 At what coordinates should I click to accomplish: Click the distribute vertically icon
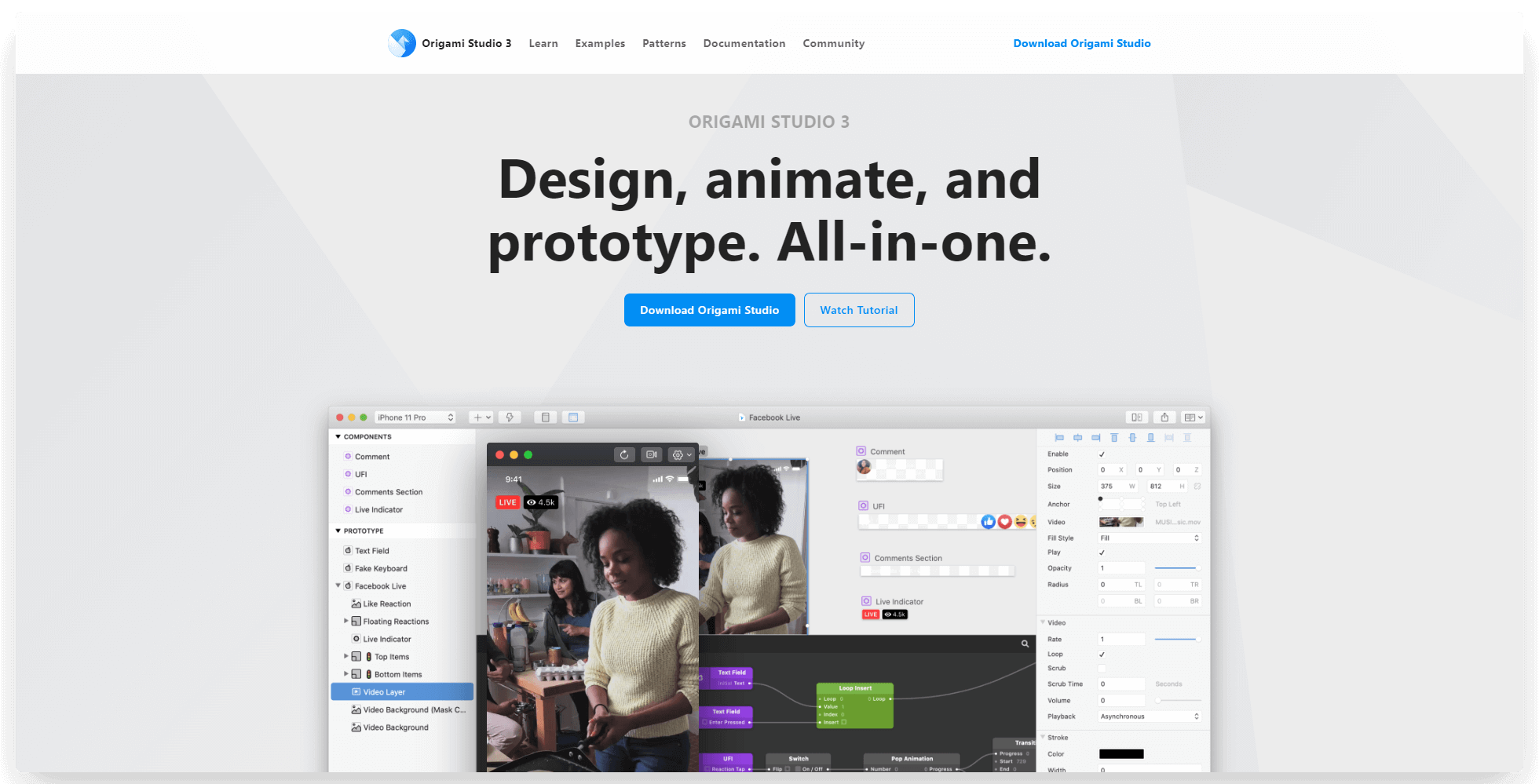pos(1187,438)
